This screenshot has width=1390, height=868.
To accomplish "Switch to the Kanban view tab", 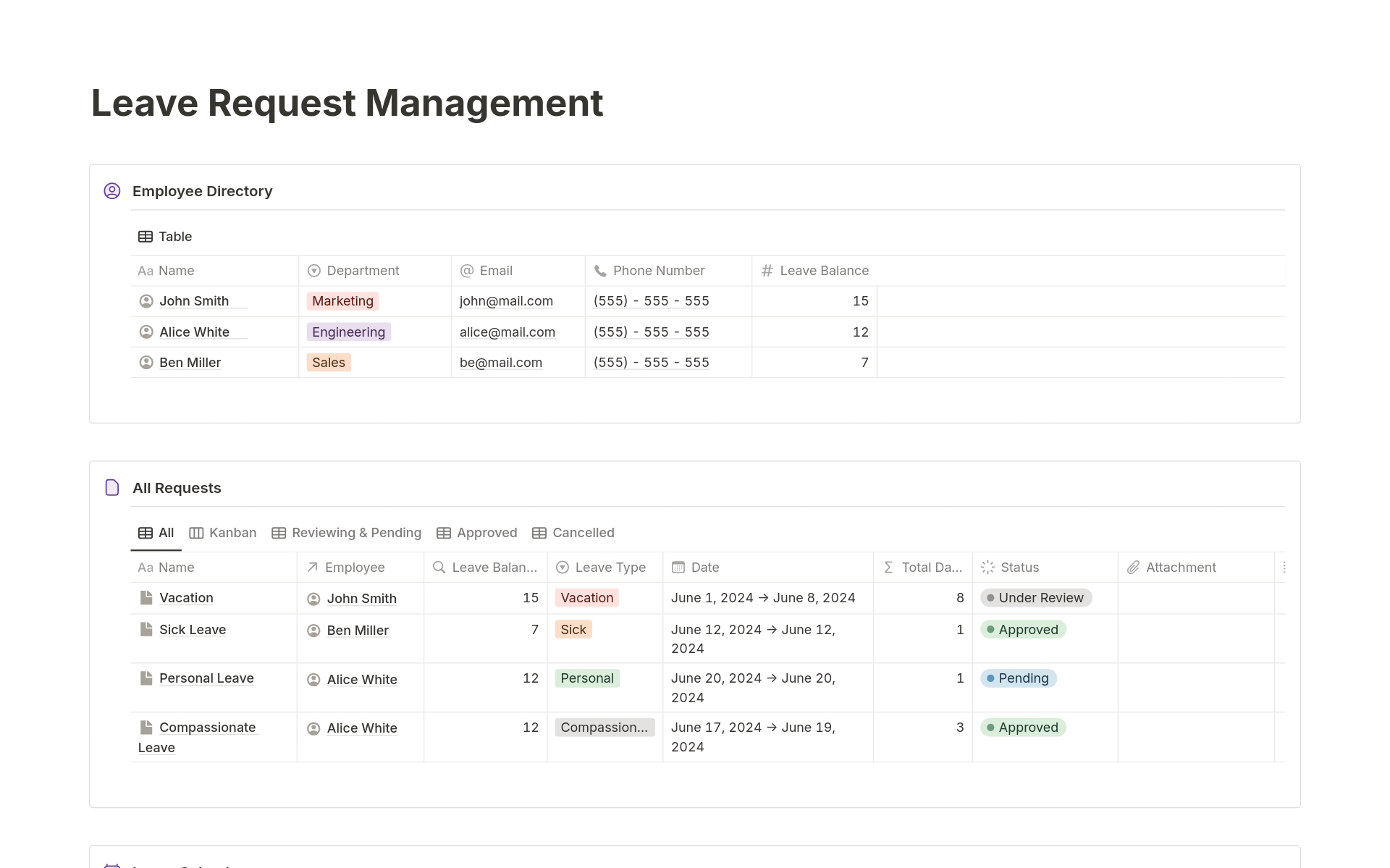I will pyautogui.click(x=223, y=533).
